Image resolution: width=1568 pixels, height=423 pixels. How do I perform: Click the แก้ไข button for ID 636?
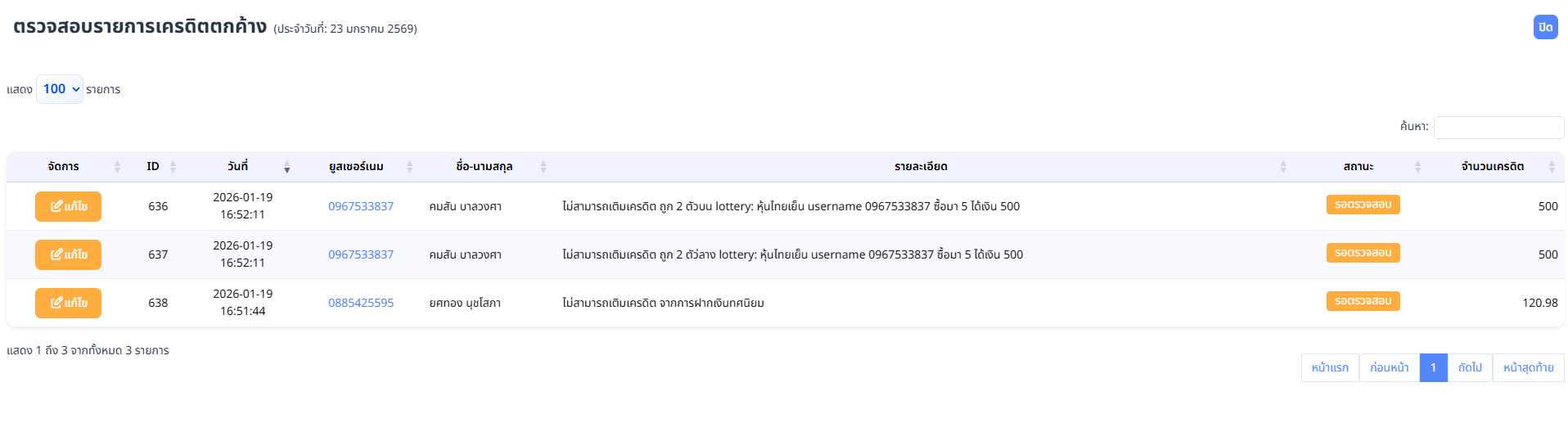pyautogui.click(x=68, y=206)
